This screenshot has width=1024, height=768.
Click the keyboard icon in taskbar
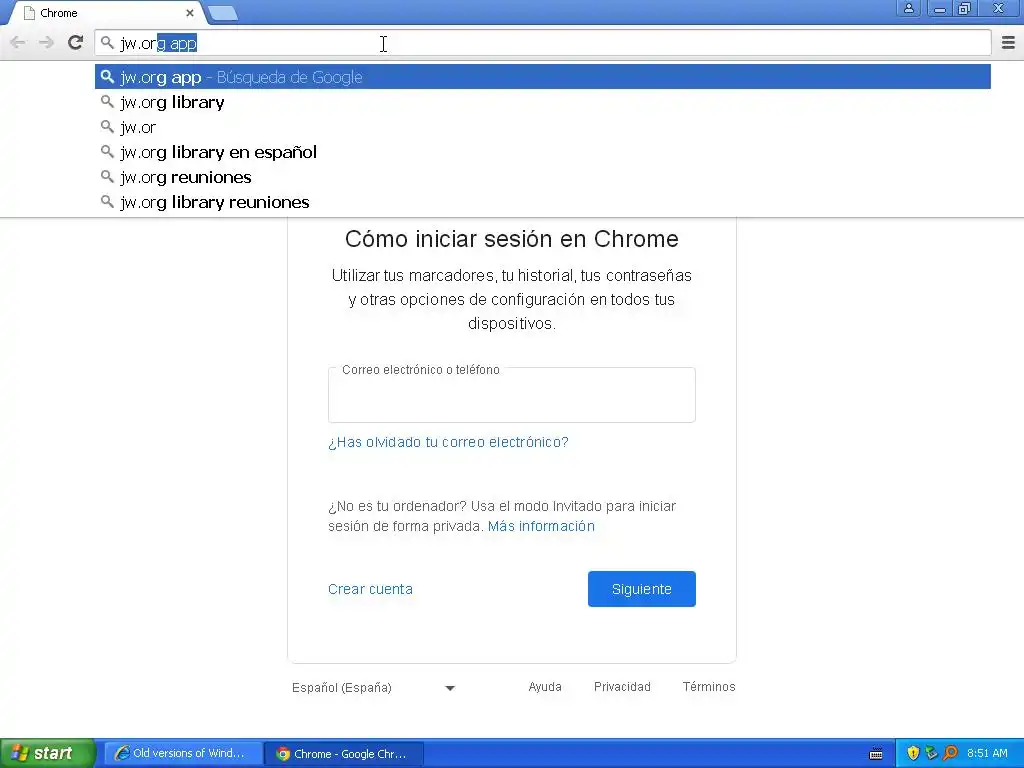(x=876, y=754)
